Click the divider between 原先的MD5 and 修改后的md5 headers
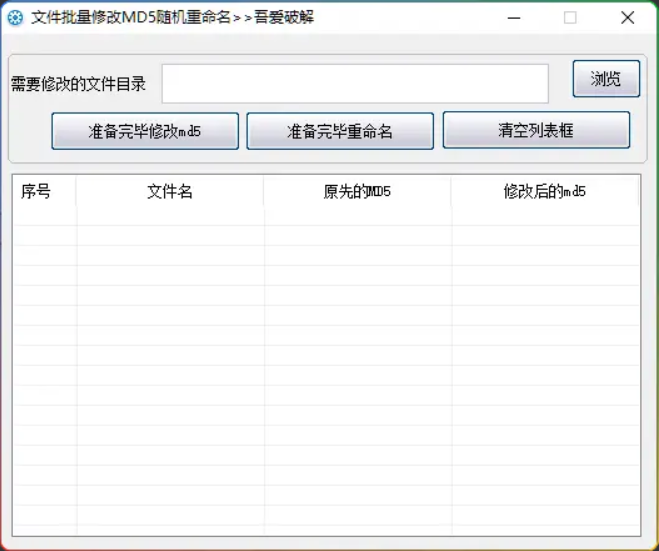 pos(451,192)
